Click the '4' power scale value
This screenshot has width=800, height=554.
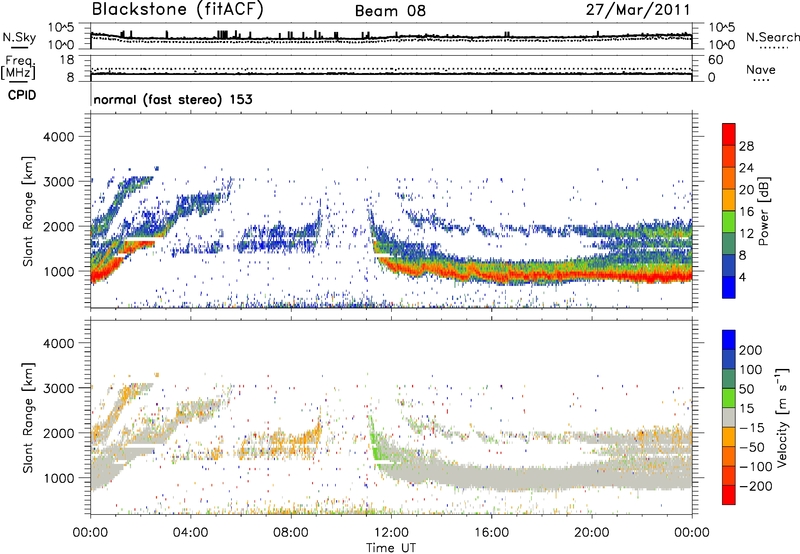[x=742, y=277]
